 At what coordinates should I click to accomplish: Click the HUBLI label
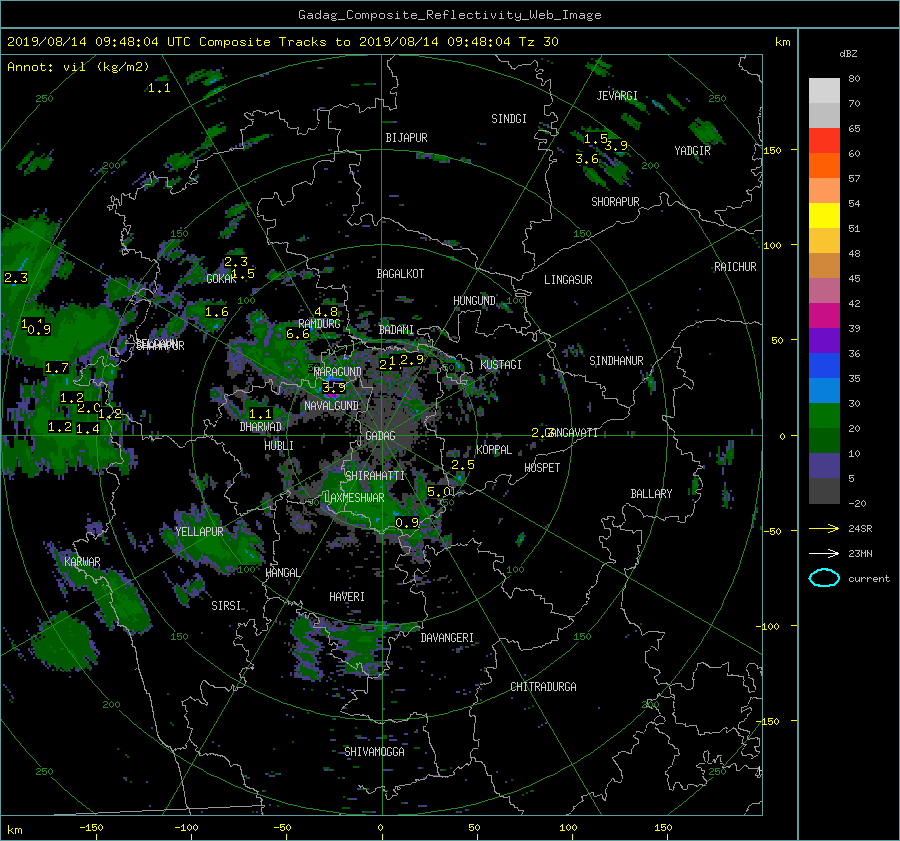click(x=279, y=446)
